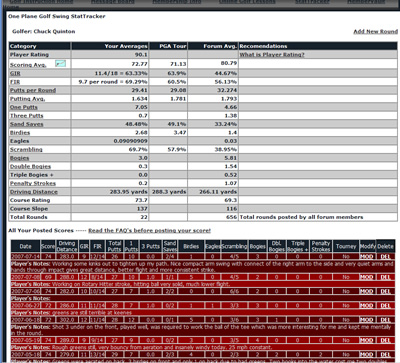Modify the 2007-07-06 round with MOD

(x=367, y=291)
